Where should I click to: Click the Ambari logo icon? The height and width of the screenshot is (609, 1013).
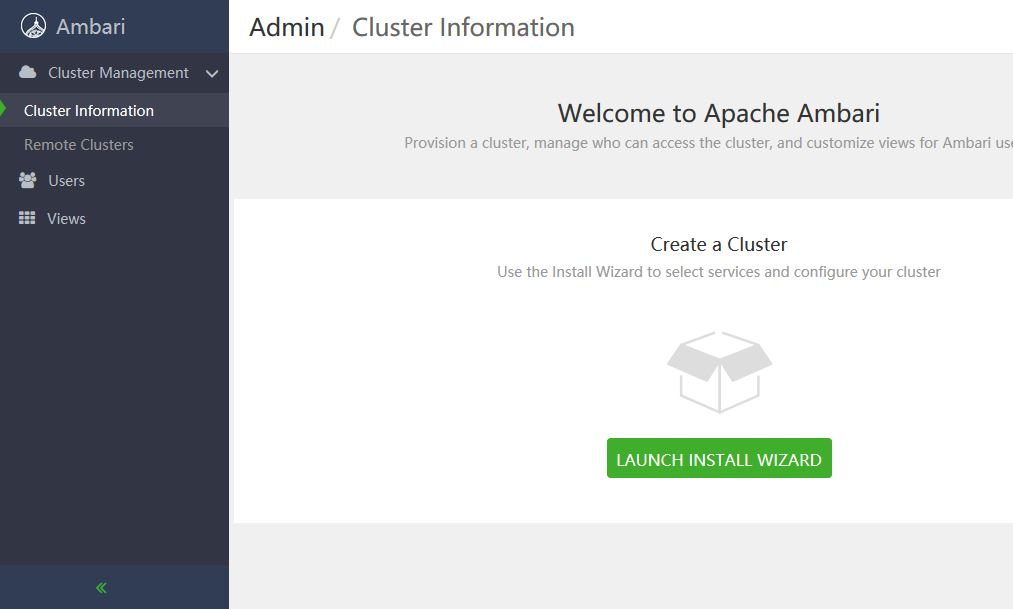click(33, 26)
